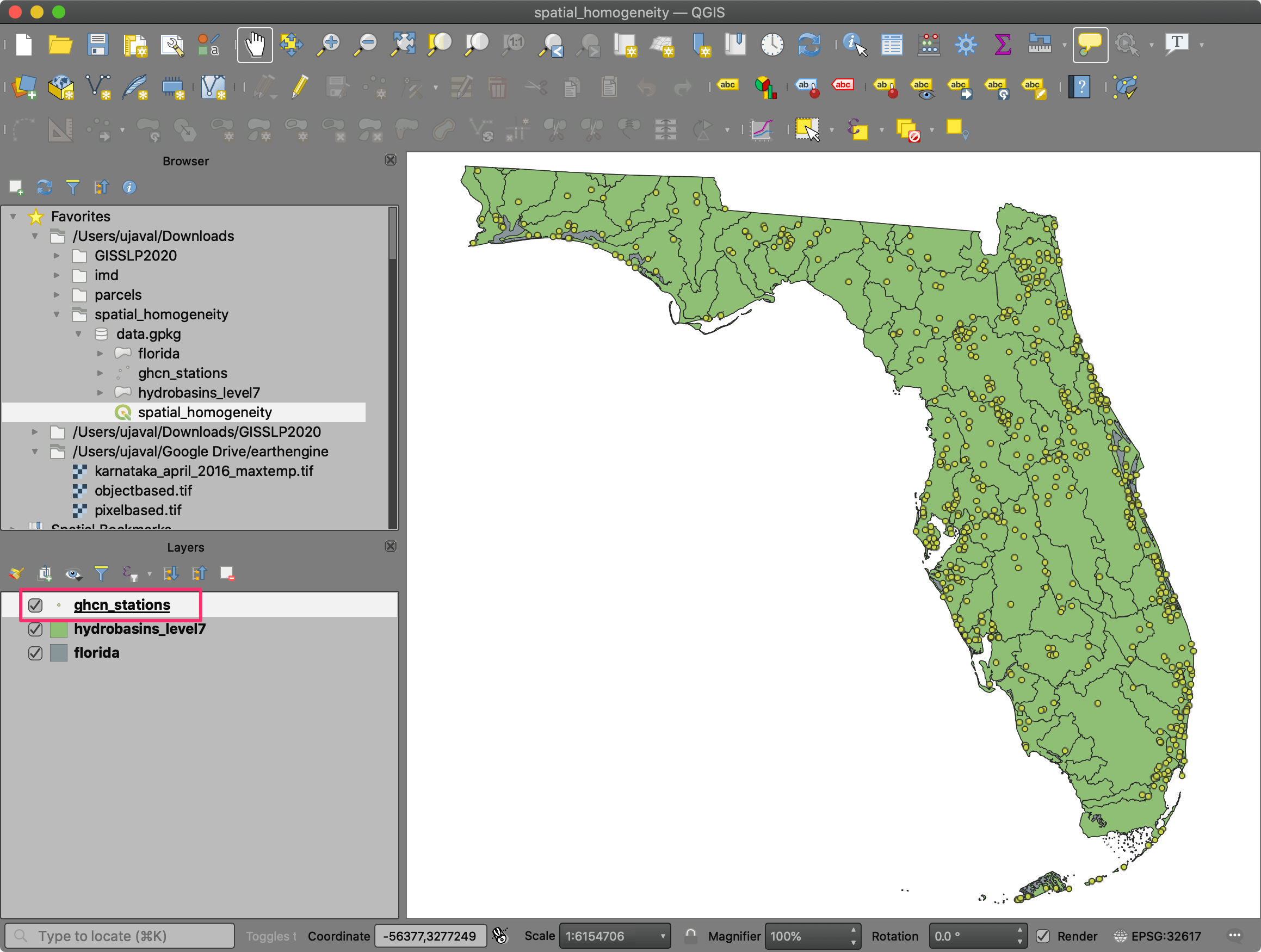
Task: Click Select Features by area tool
Action: [807, 130]
